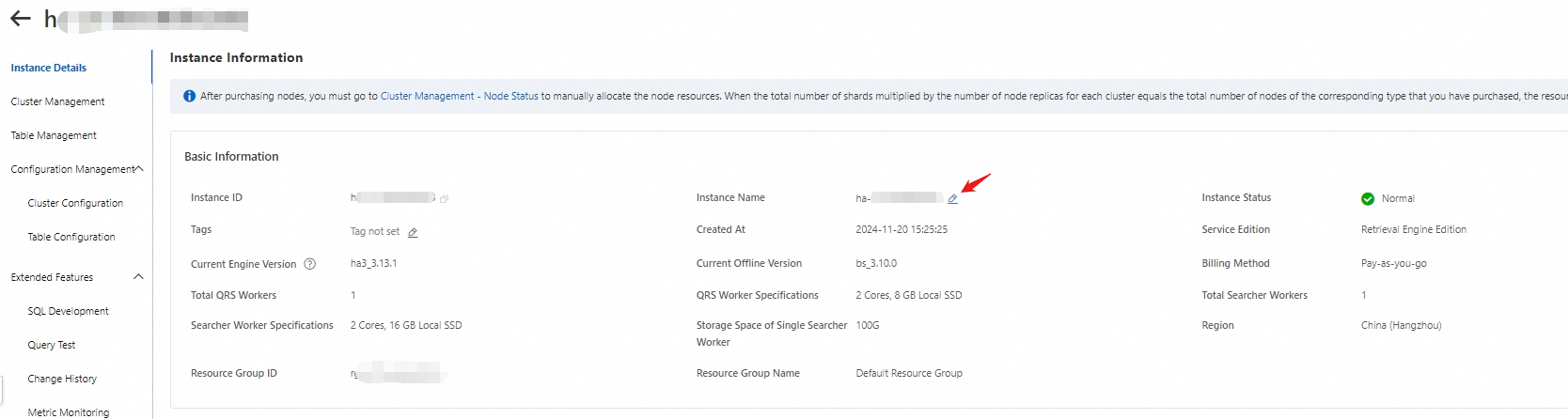
Task: Select the 'Tag not set' text
Action: pos(375,231)
